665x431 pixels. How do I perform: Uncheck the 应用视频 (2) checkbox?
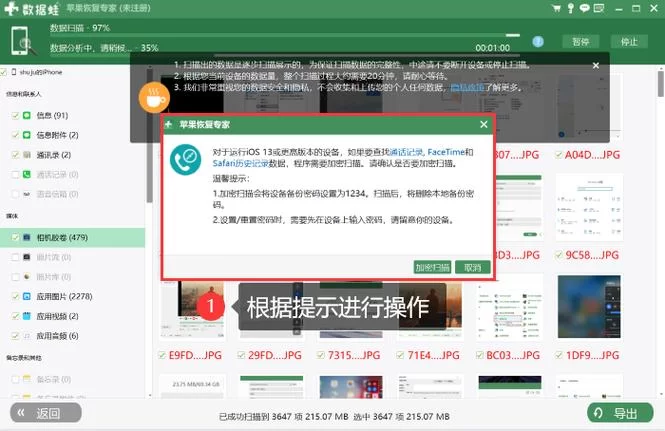click(x=15, y=316)
